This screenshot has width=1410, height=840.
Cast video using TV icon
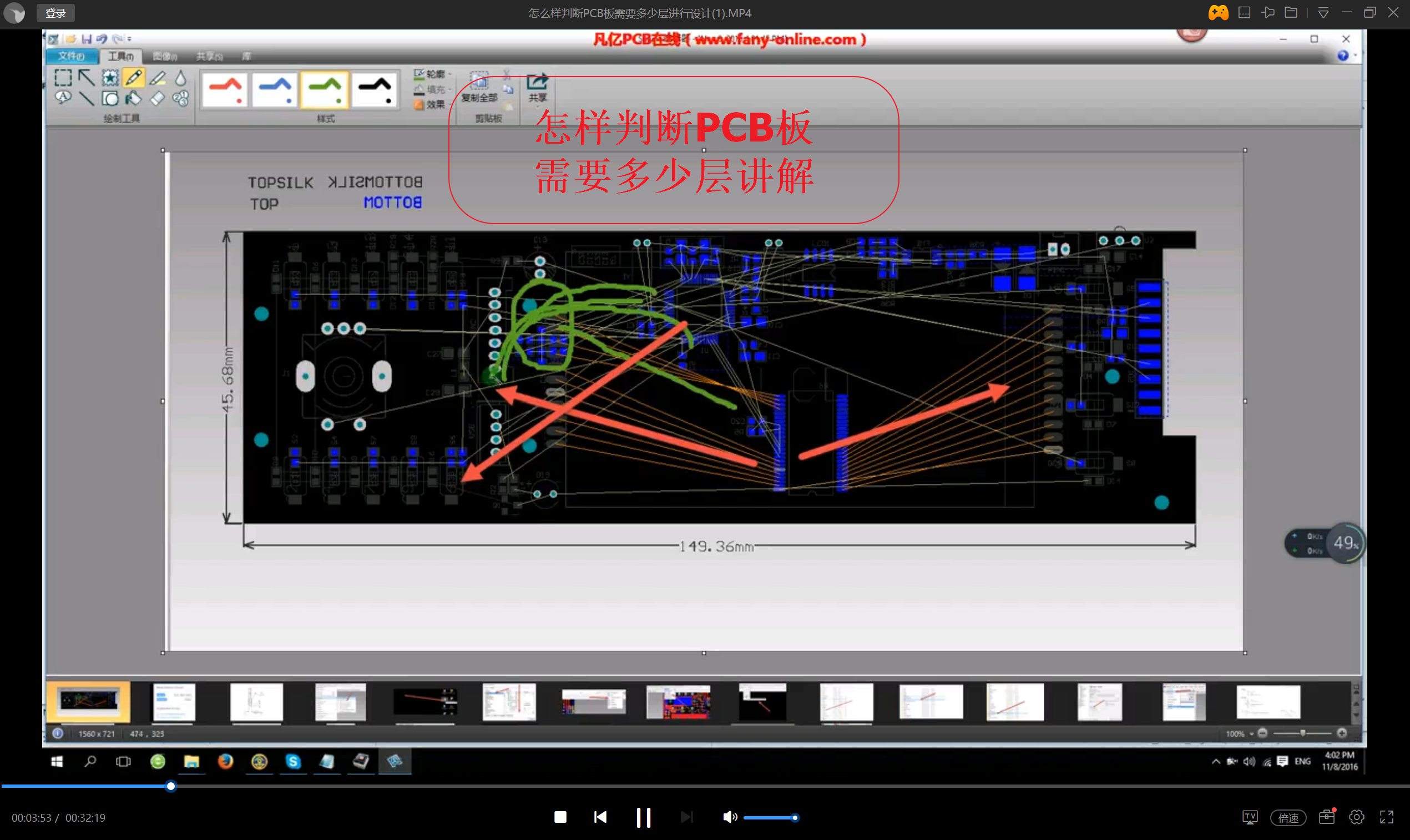(1250, 817)
